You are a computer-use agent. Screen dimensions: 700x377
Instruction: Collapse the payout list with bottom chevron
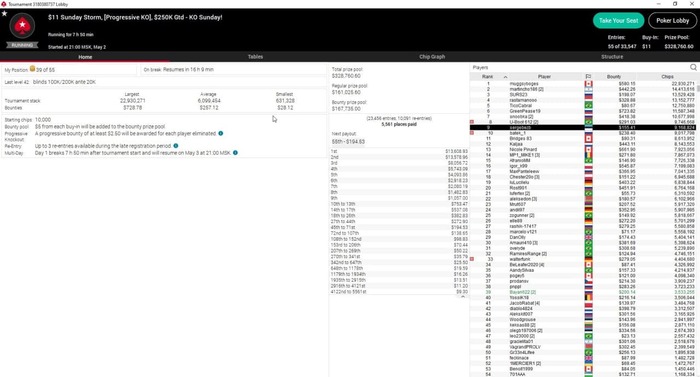463,297
